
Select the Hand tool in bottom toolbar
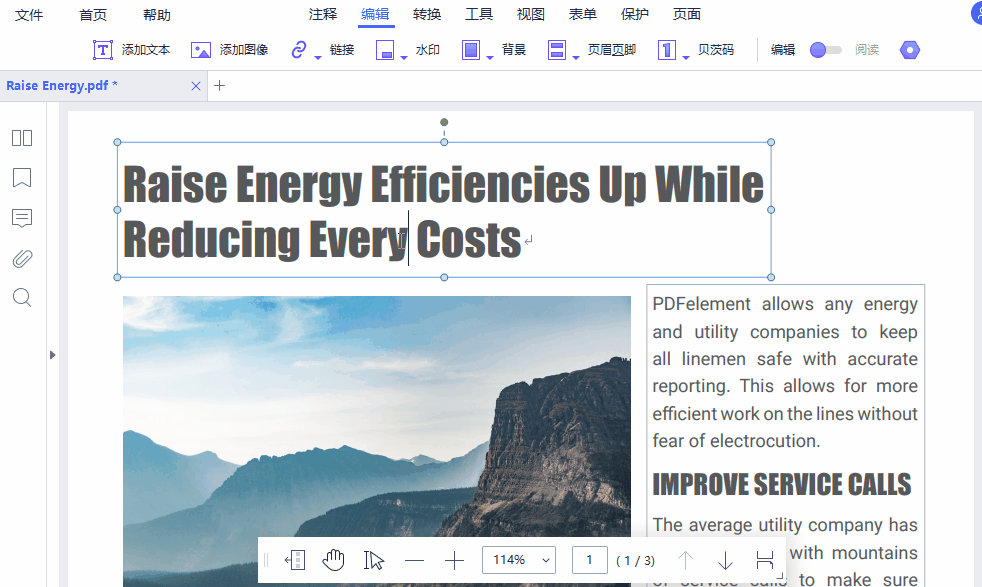point(333,560)
